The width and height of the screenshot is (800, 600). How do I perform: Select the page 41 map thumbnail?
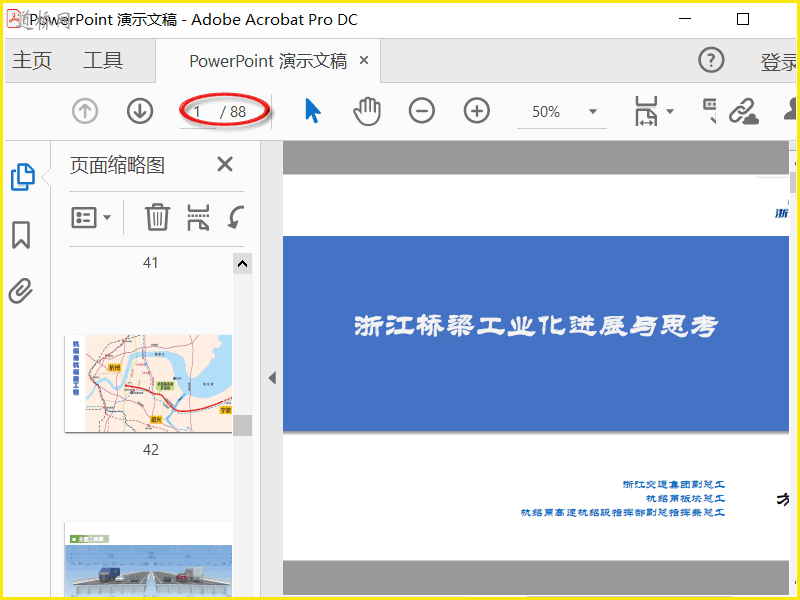point(148,383)
